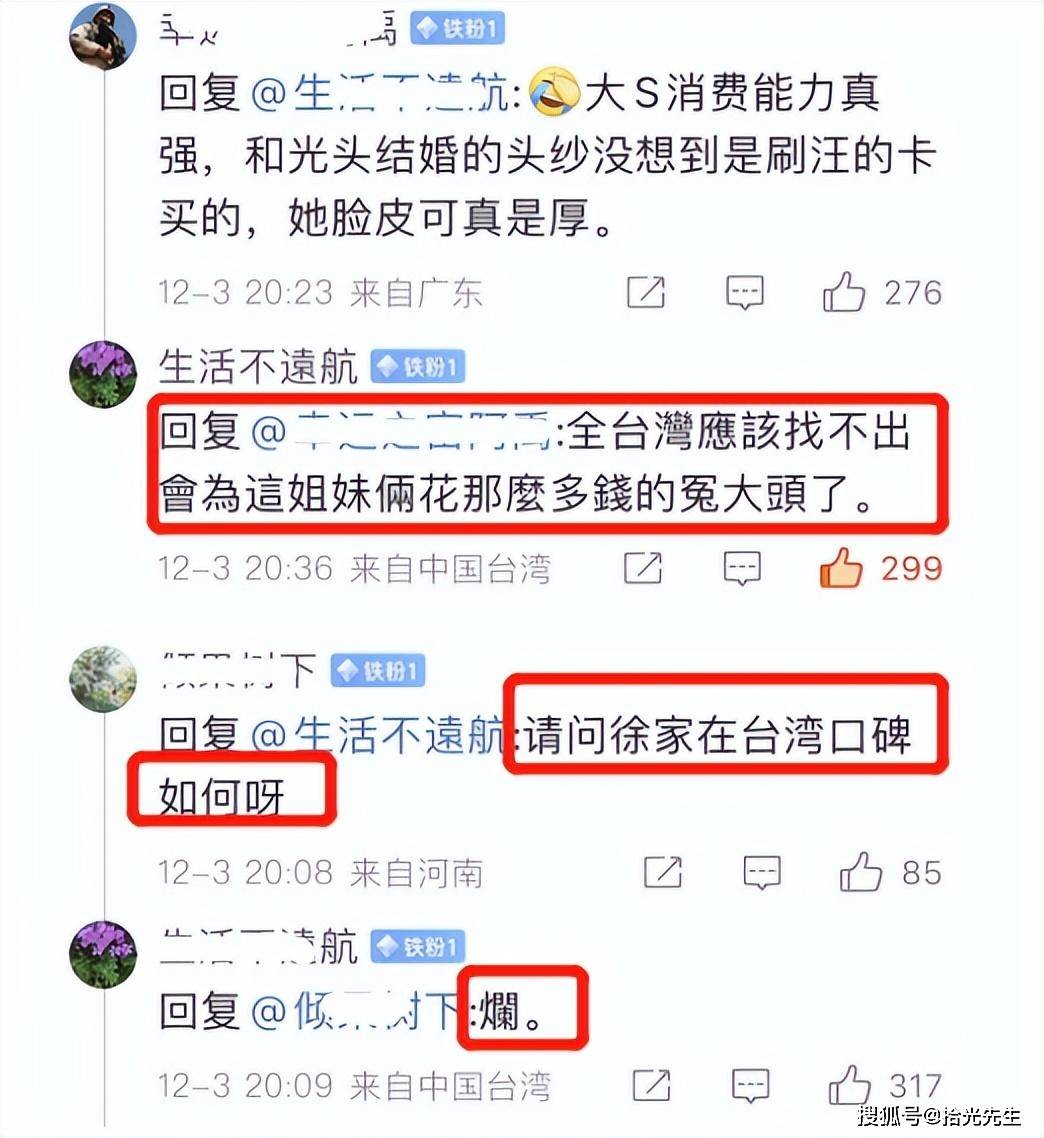This screenshot has height=1138, width=1044.
Task: Unlike the comment with 299 likes
Action: coord(841,568)
